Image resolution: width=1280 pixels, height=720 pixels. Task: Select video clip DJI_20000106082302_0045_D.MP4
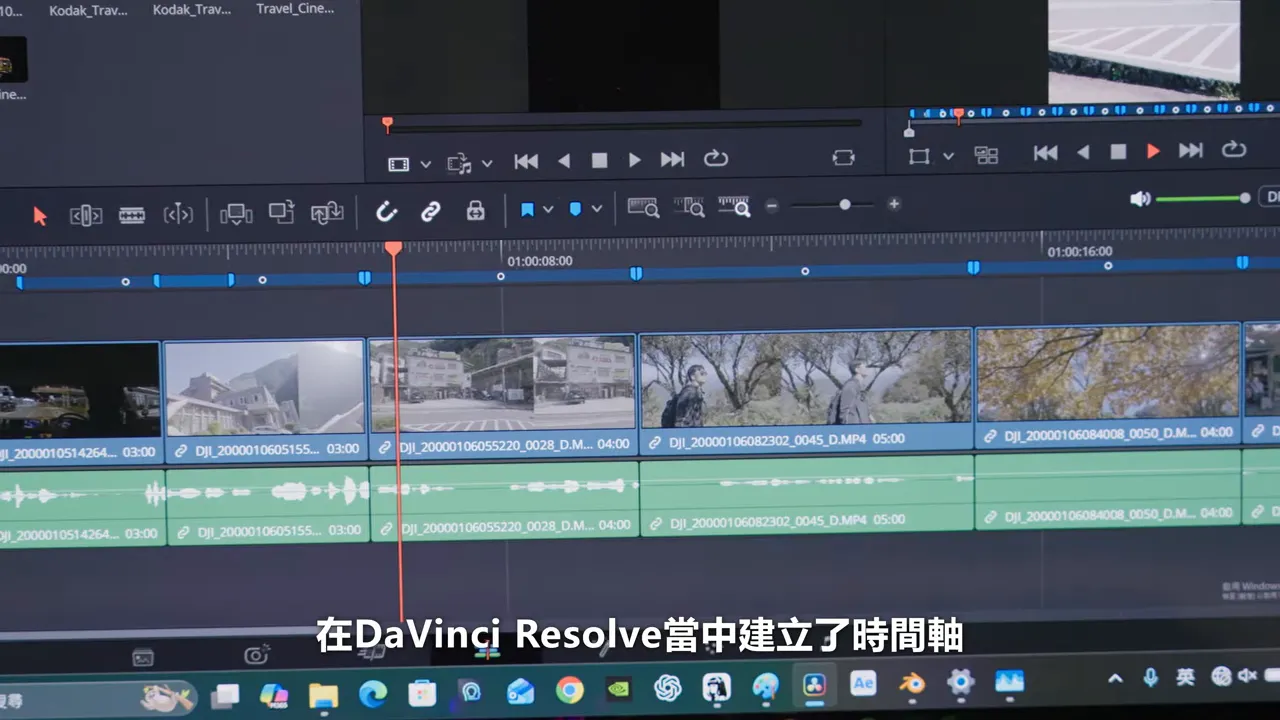(x=806, y=392)
